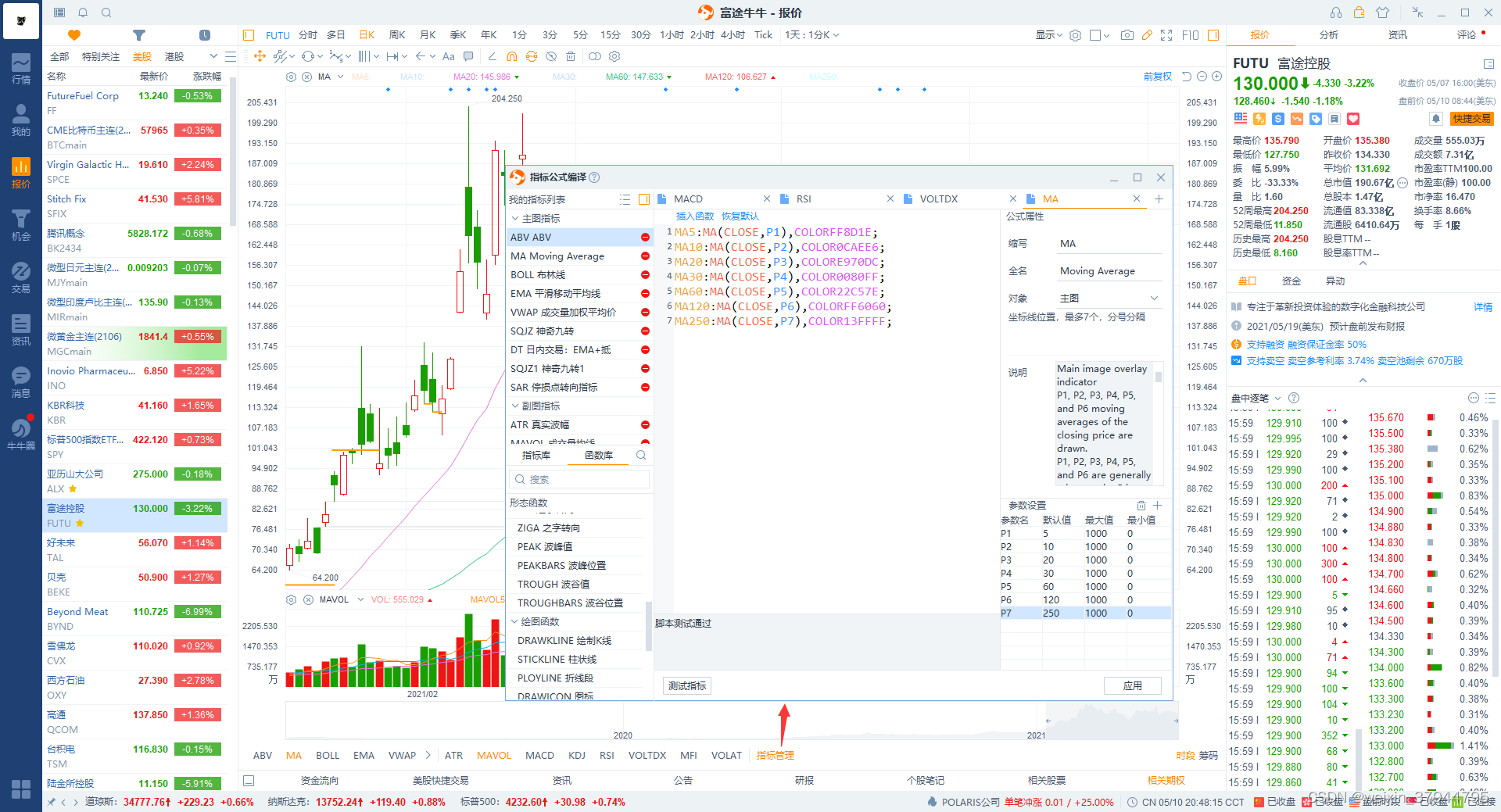Screen dimensions: 1501x812
Task: Select the 周K chart period
Action: coord(397,35)
